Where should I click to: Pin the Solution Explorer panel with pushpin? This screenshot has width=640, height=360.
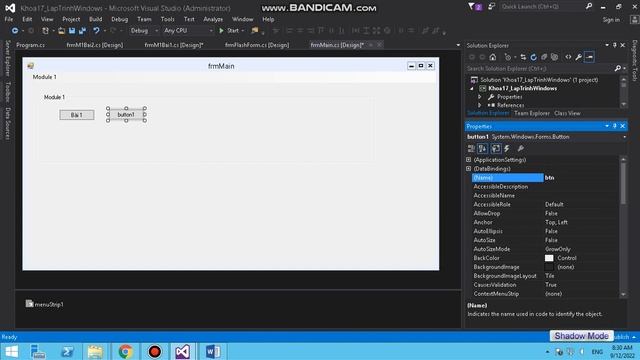615,45
